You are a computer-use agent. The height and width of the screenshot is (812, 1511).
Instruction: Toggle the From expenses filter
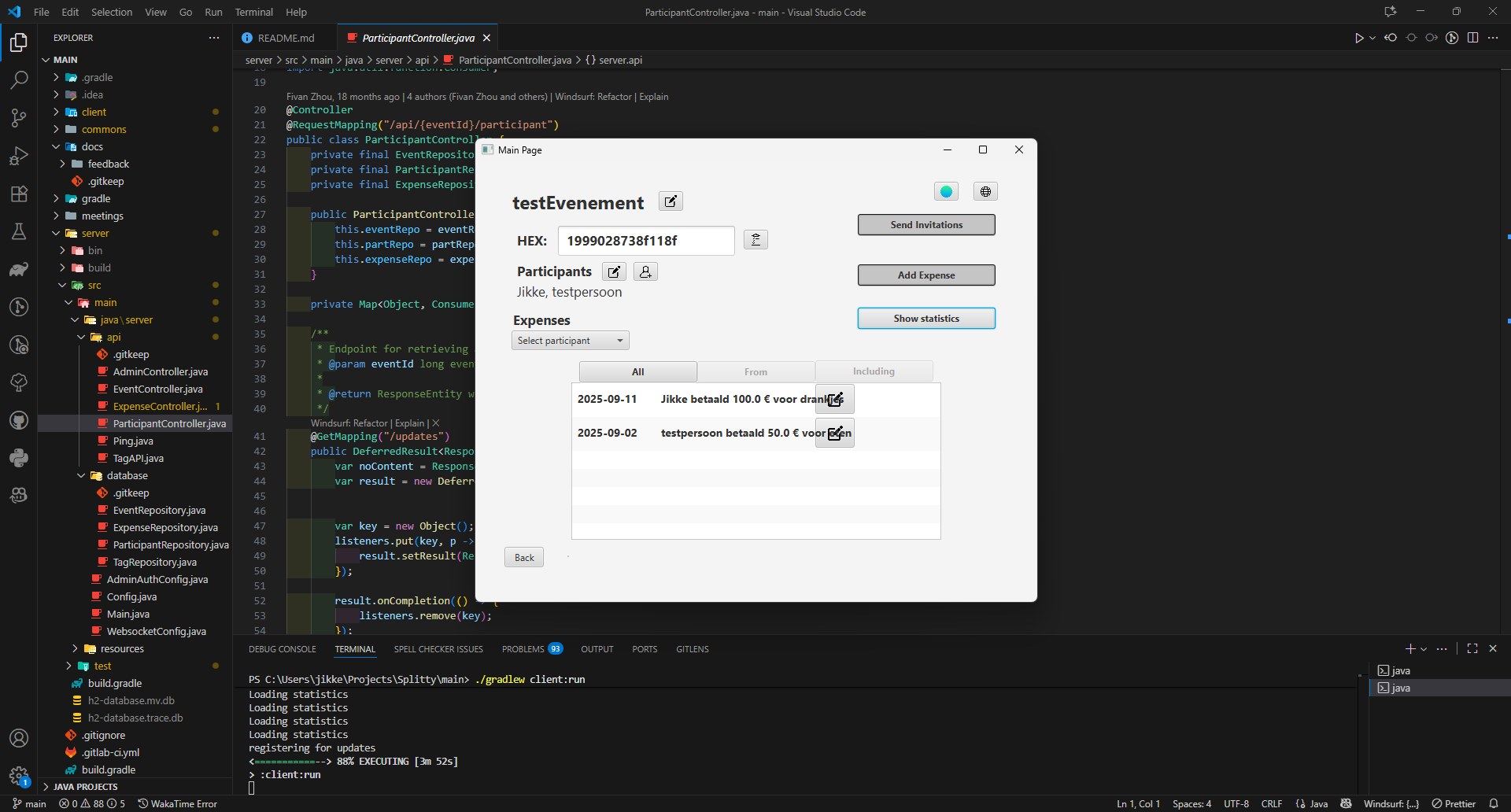point(755,371)
